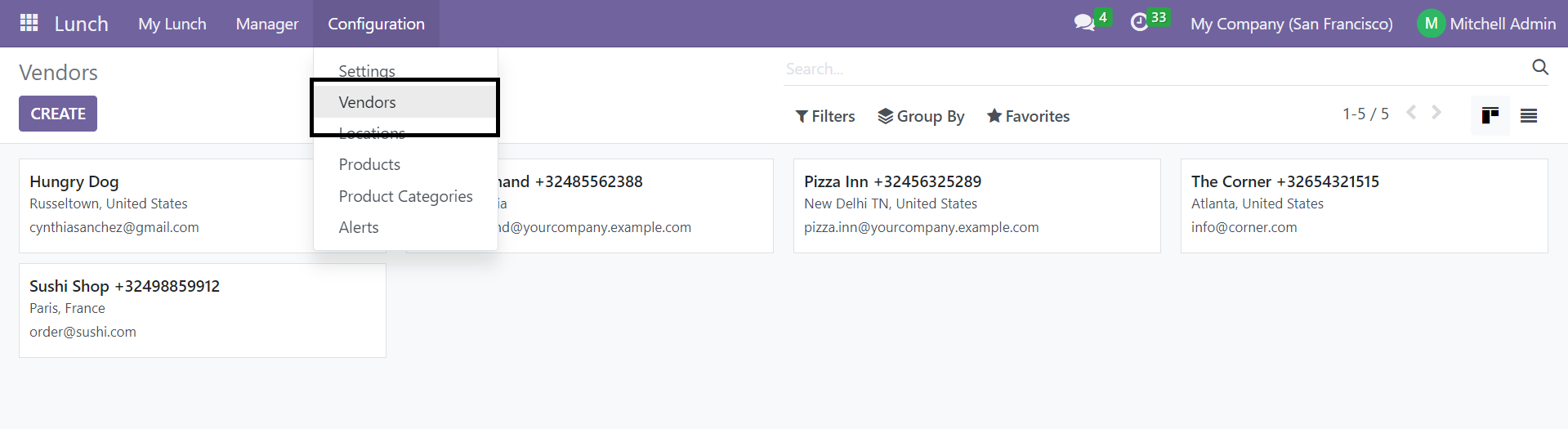Image resolution: width=1568 pixels, height=429 pixels.
Task: Select Product Categories menu entry
Action: [405, 196]
